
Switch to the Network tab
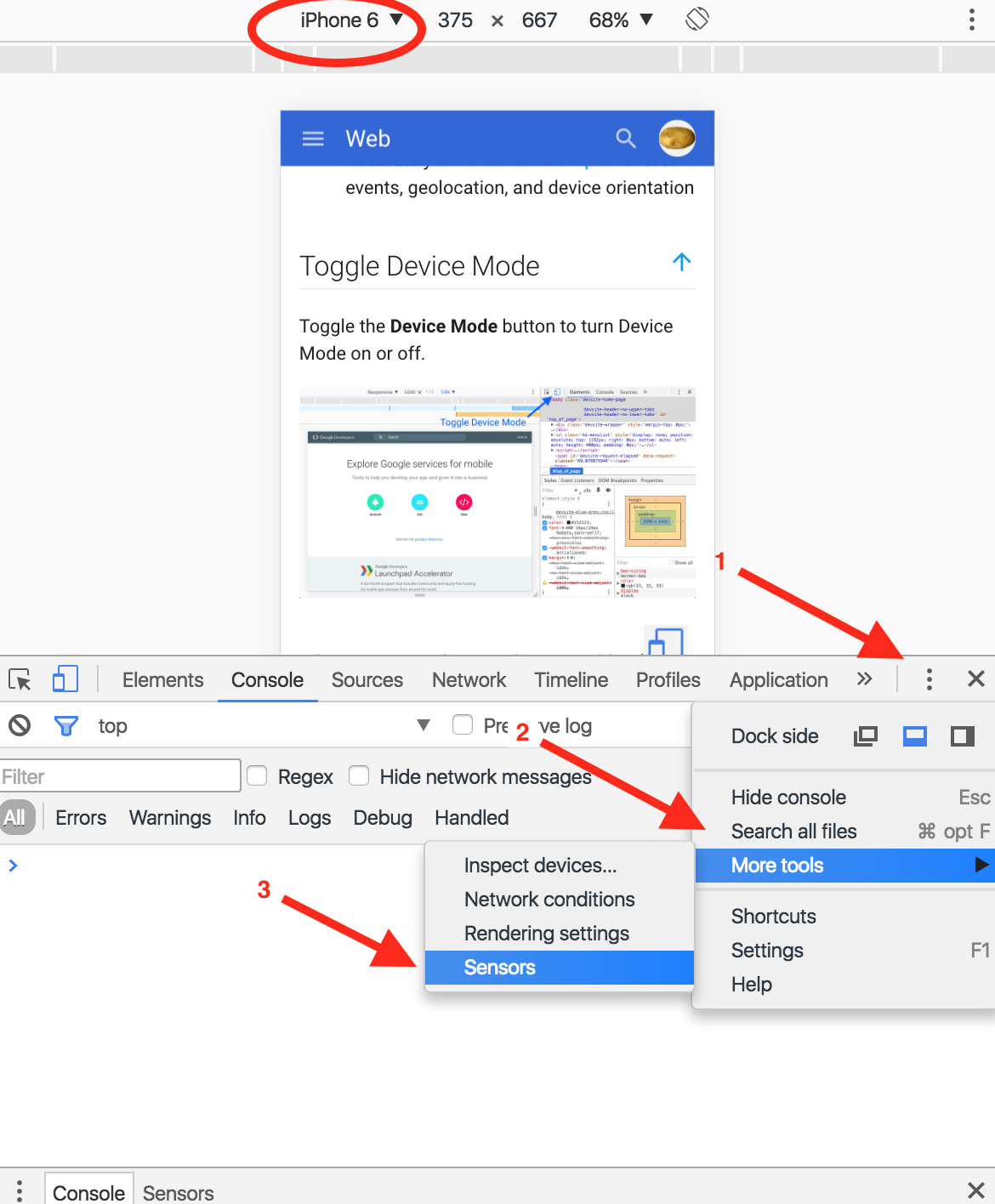(469, 680)
